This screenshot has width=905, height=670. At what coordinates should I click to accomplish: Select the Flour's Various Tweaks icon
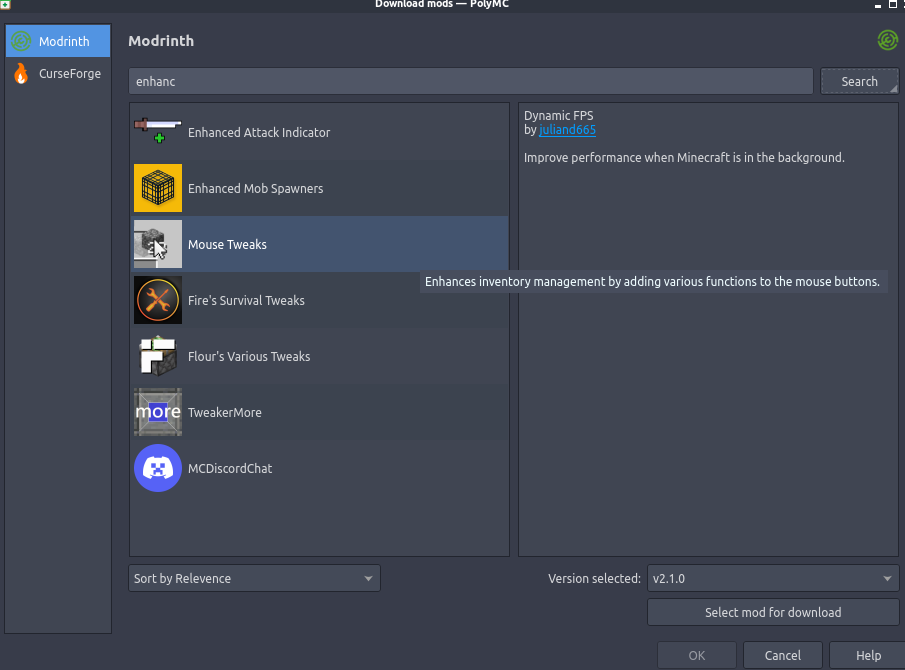pos(157,356)
